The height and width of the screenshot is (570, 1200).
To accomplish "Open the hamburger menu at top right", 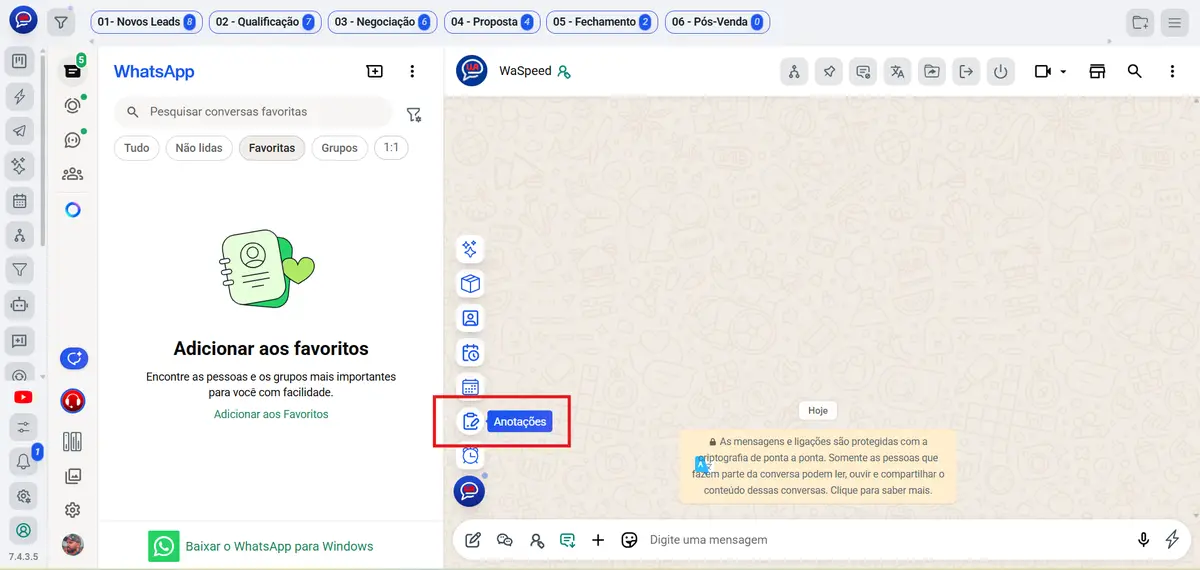I will pos(1174,22).
